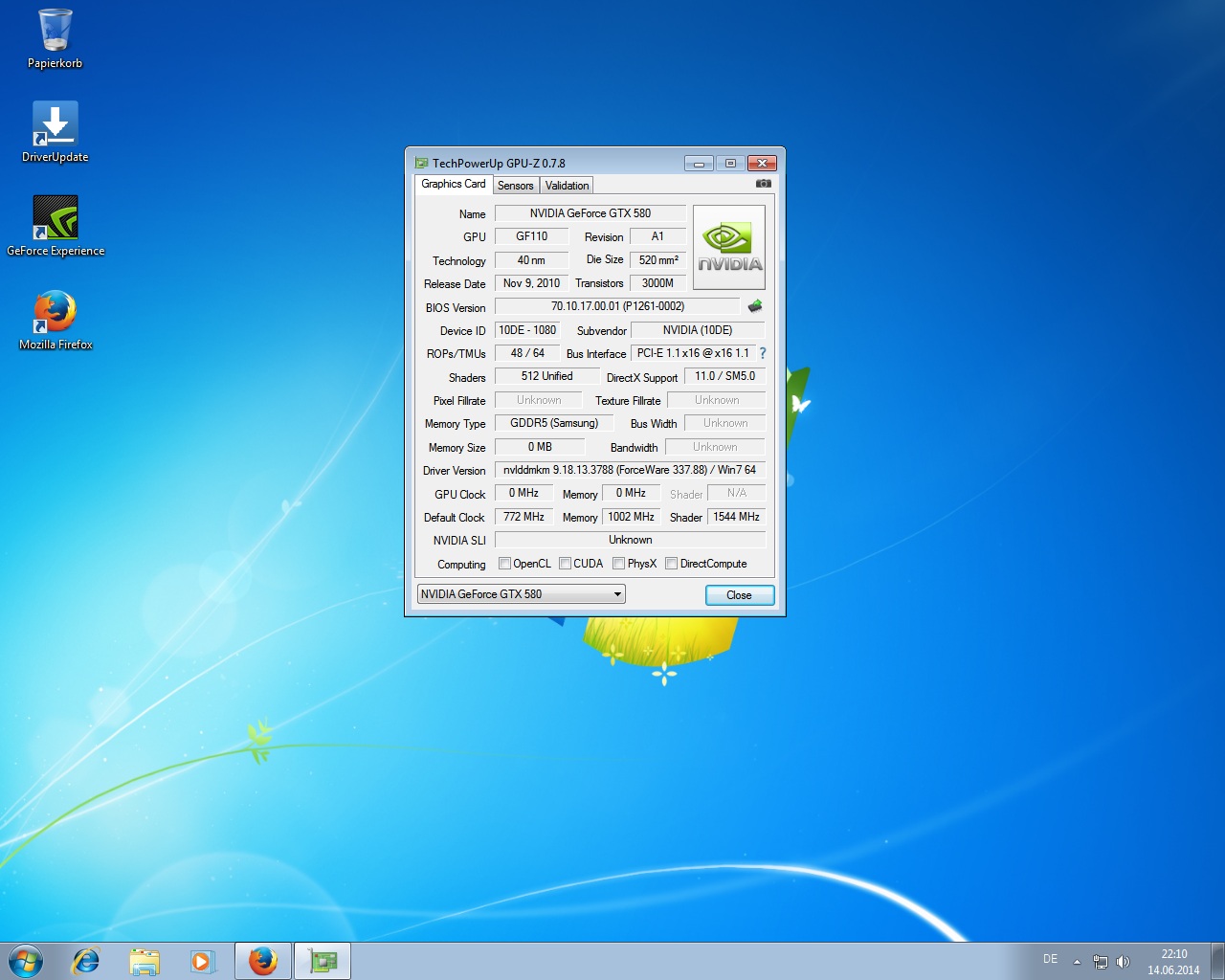The width and height of the screenshot is (1225, 980).
Task: Click the Memory Type field GDDR5 (Samsung)
Action: click(x=554, y=423)
